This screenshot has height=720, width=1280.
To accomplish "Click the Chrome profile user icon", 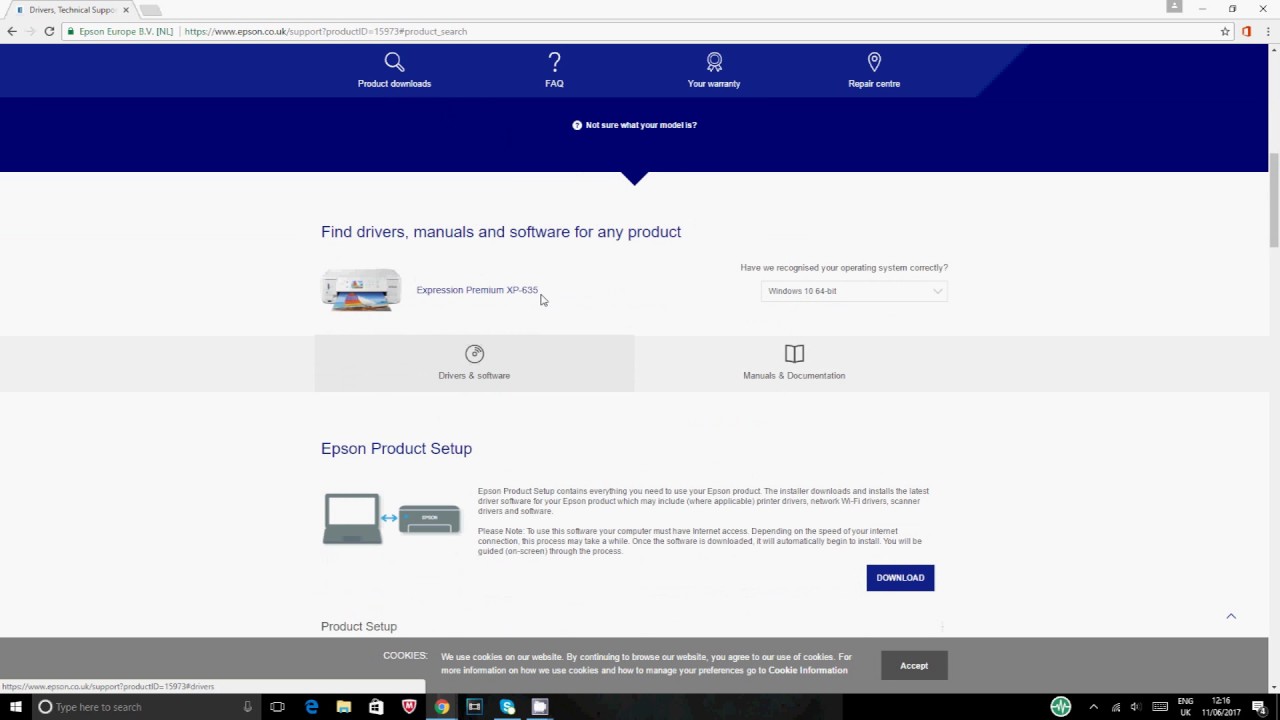I will (x=1174, y=7).
